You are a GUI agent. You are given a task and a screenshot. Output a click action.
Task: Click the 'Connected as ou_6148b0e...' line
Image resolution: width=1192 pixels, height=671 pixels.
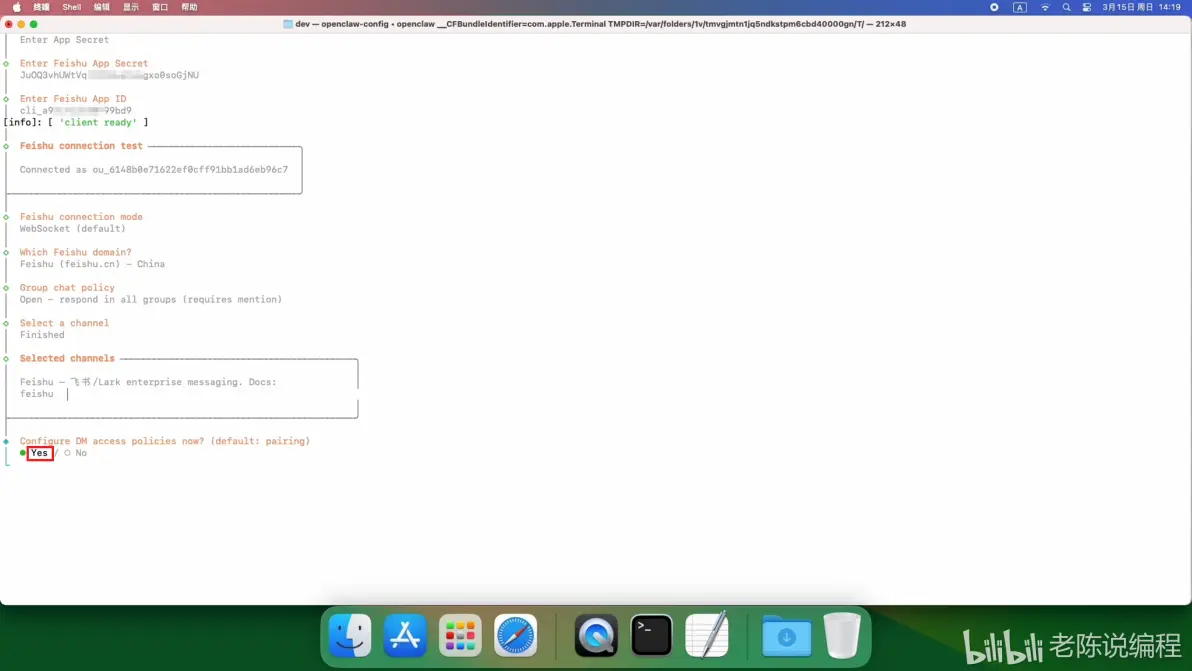(154, 169)
